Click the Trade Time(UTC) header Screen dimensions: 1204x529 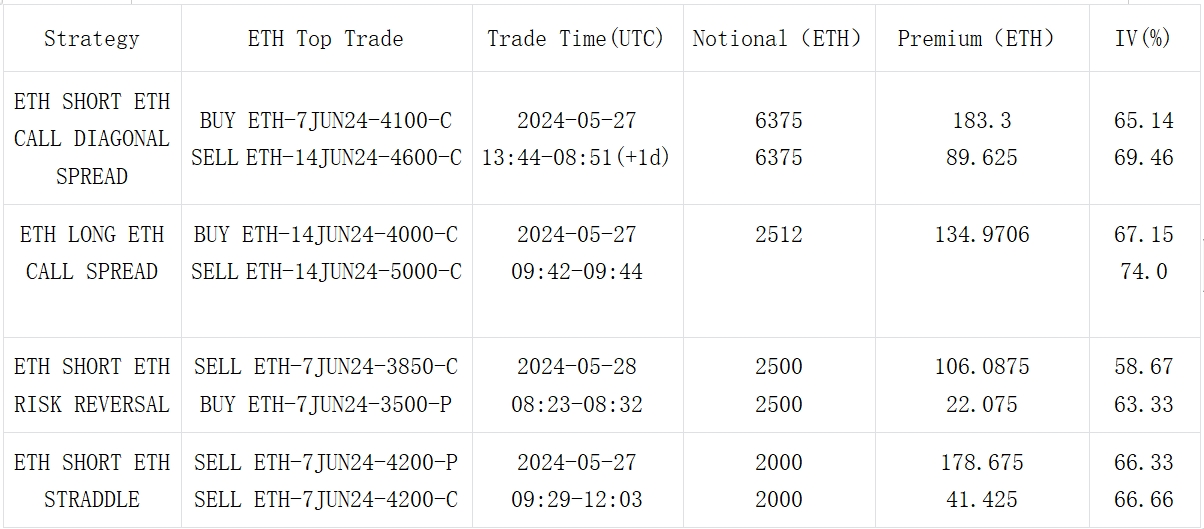pos(576,39)
